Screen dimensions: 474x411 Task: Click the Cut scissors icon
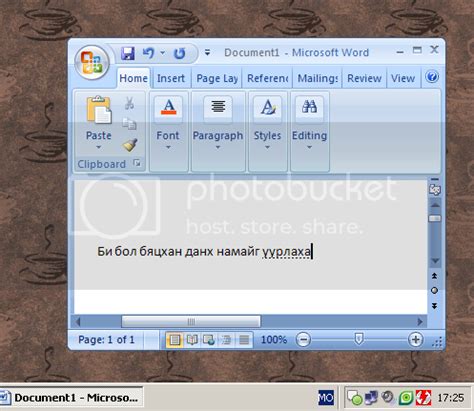point(129,103)
